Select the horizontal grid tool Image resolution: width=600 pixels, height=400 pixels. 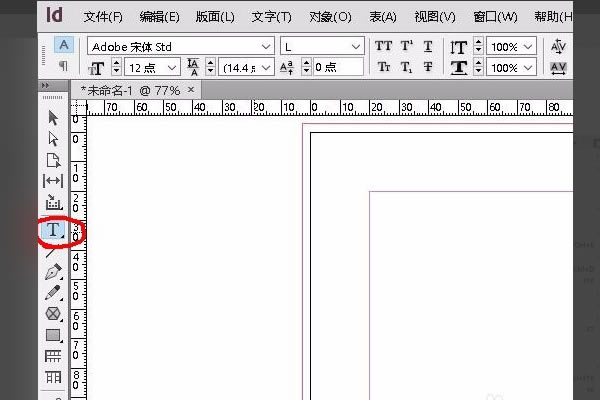[x=53, y=356]
